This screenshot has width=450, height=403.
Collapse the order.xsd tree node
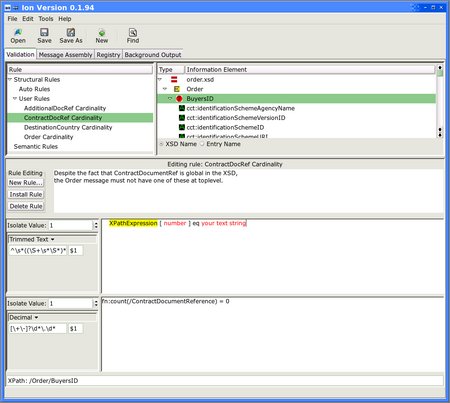tap(160, 79)
